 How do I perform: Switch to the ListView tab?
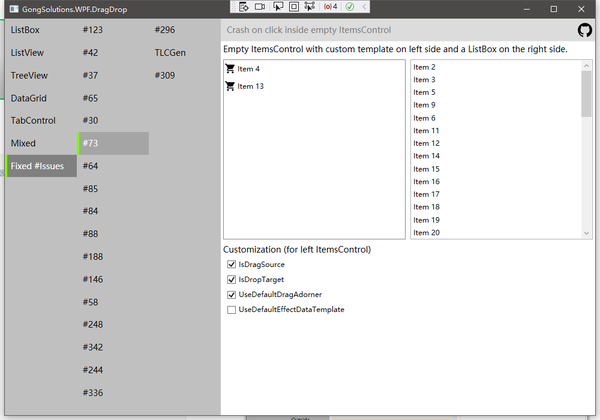(41, 52)
